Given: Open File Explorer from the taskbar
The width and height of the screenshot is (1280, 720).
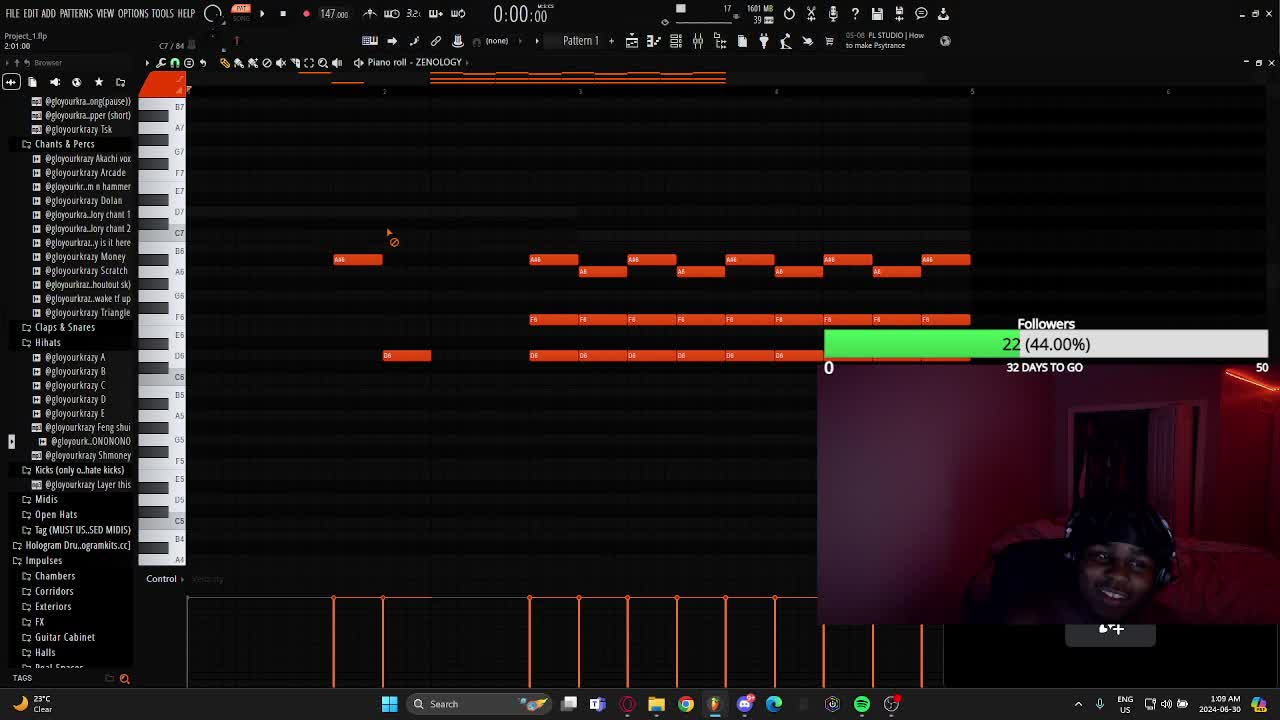Looking at the screenshot, I should [656, 704].
